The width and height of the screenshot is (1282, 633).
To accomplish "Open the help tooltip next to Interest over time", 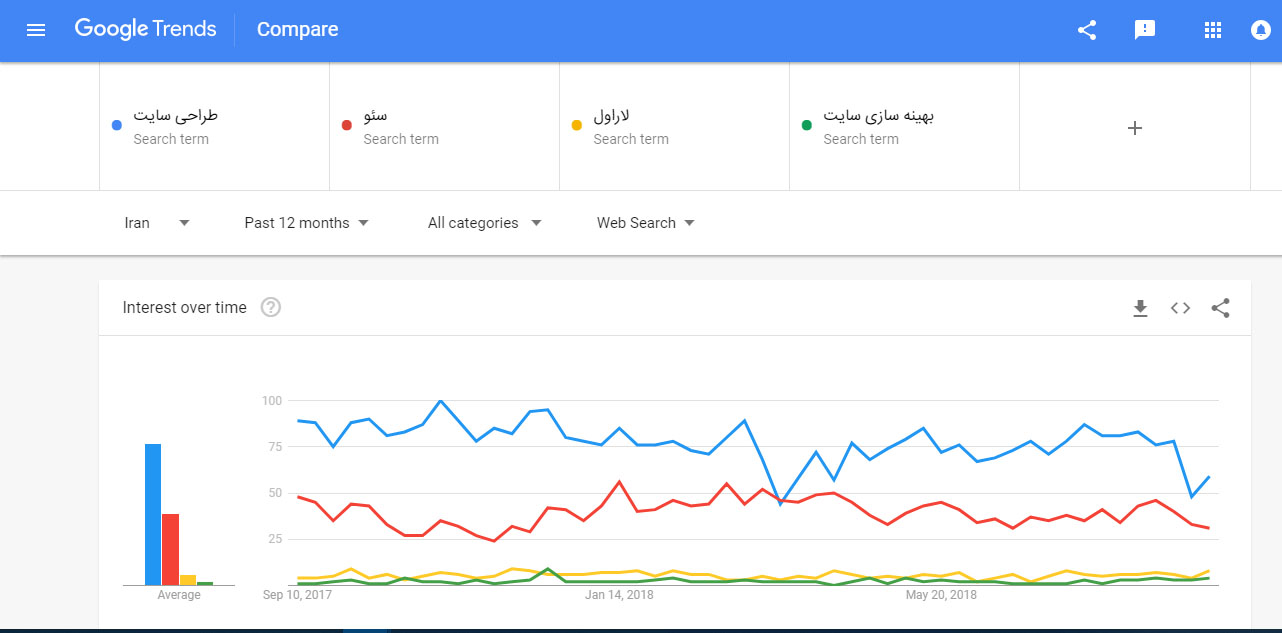I will 270,307.
